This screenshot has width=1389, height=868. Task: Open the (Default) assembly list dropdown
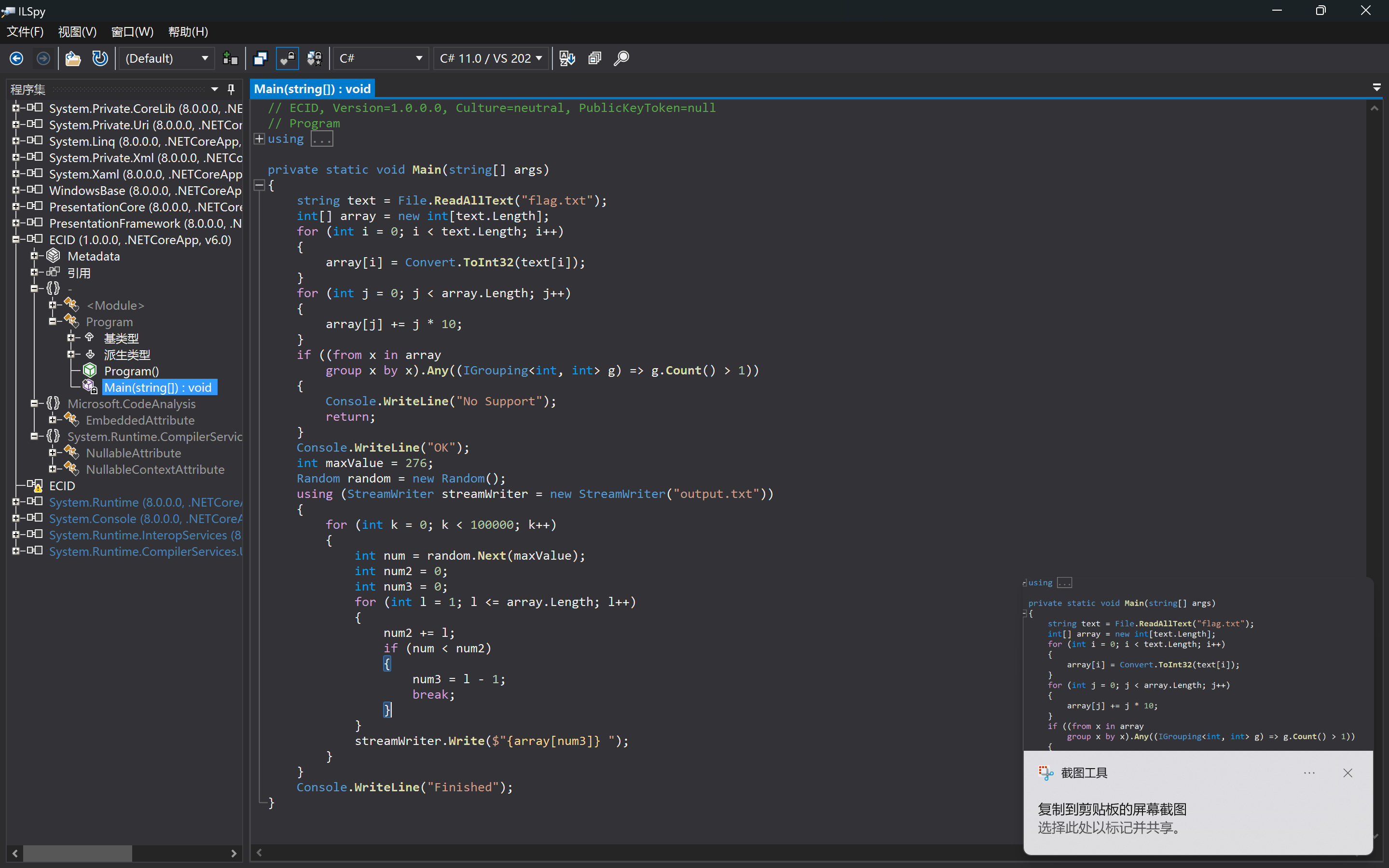tap(166, 58)
